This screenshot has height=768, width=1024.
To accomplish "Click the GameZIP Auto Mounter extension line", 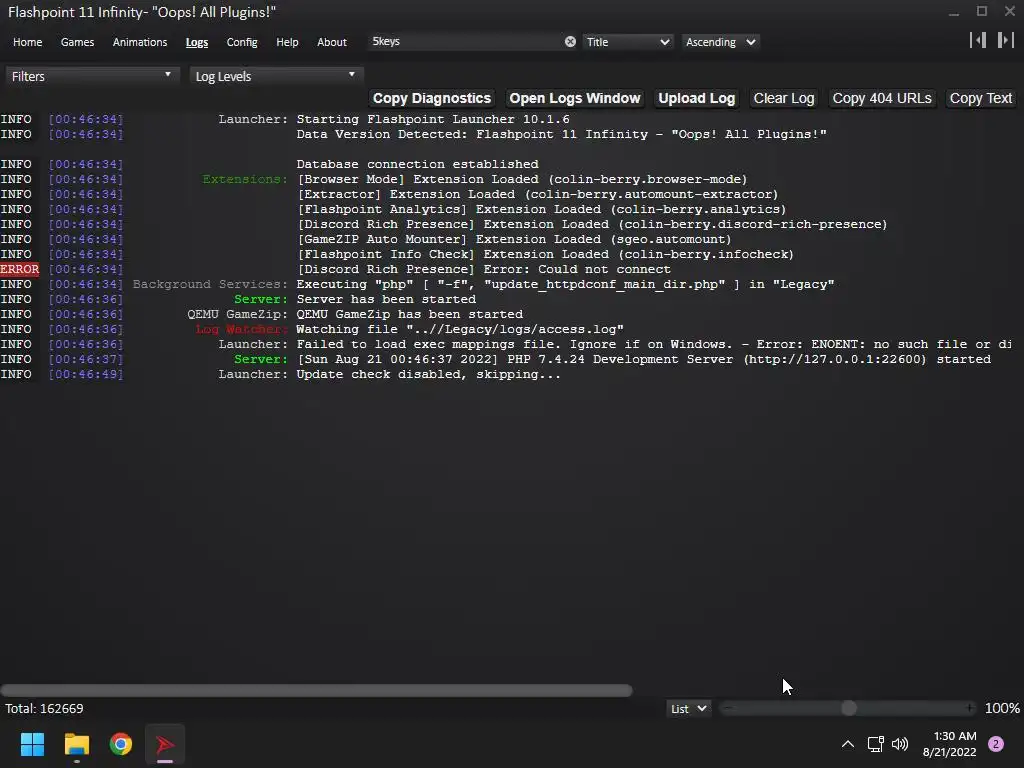I will click(514, 239).
